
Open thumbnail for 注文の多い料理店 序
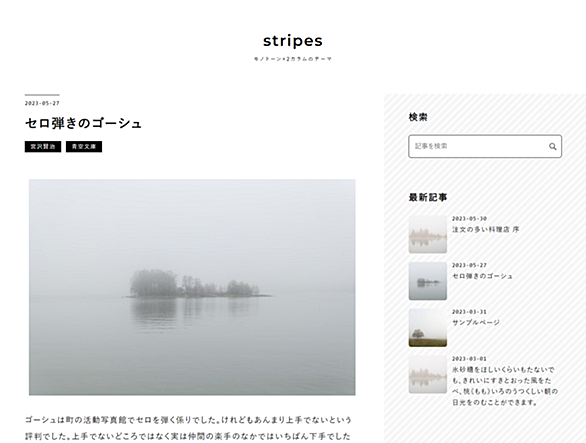(x=428, y=234)
